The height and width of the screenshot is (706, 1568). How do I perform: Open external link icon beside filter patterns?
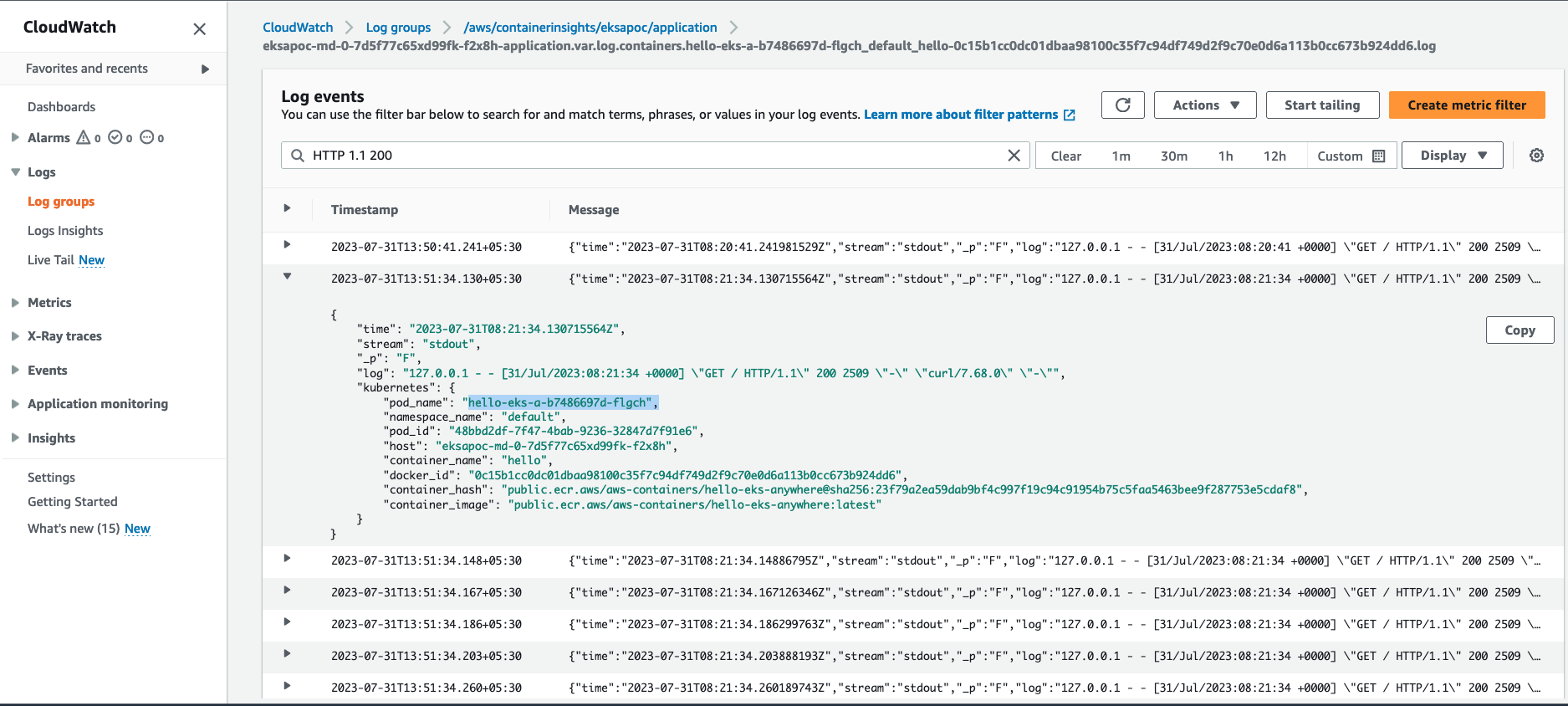(1070, 115)
